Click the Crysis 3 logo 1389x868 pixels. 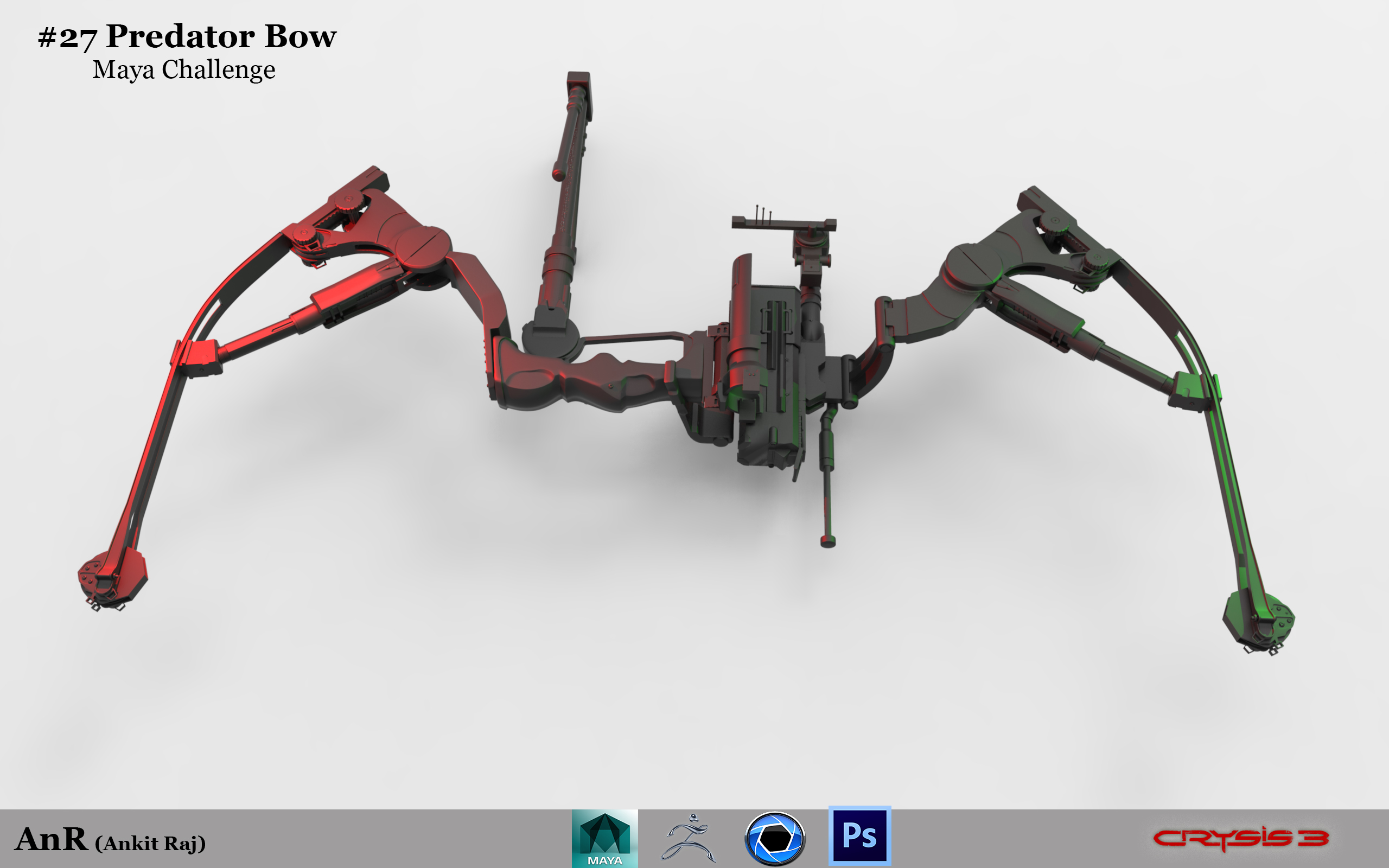(1240, 839)
